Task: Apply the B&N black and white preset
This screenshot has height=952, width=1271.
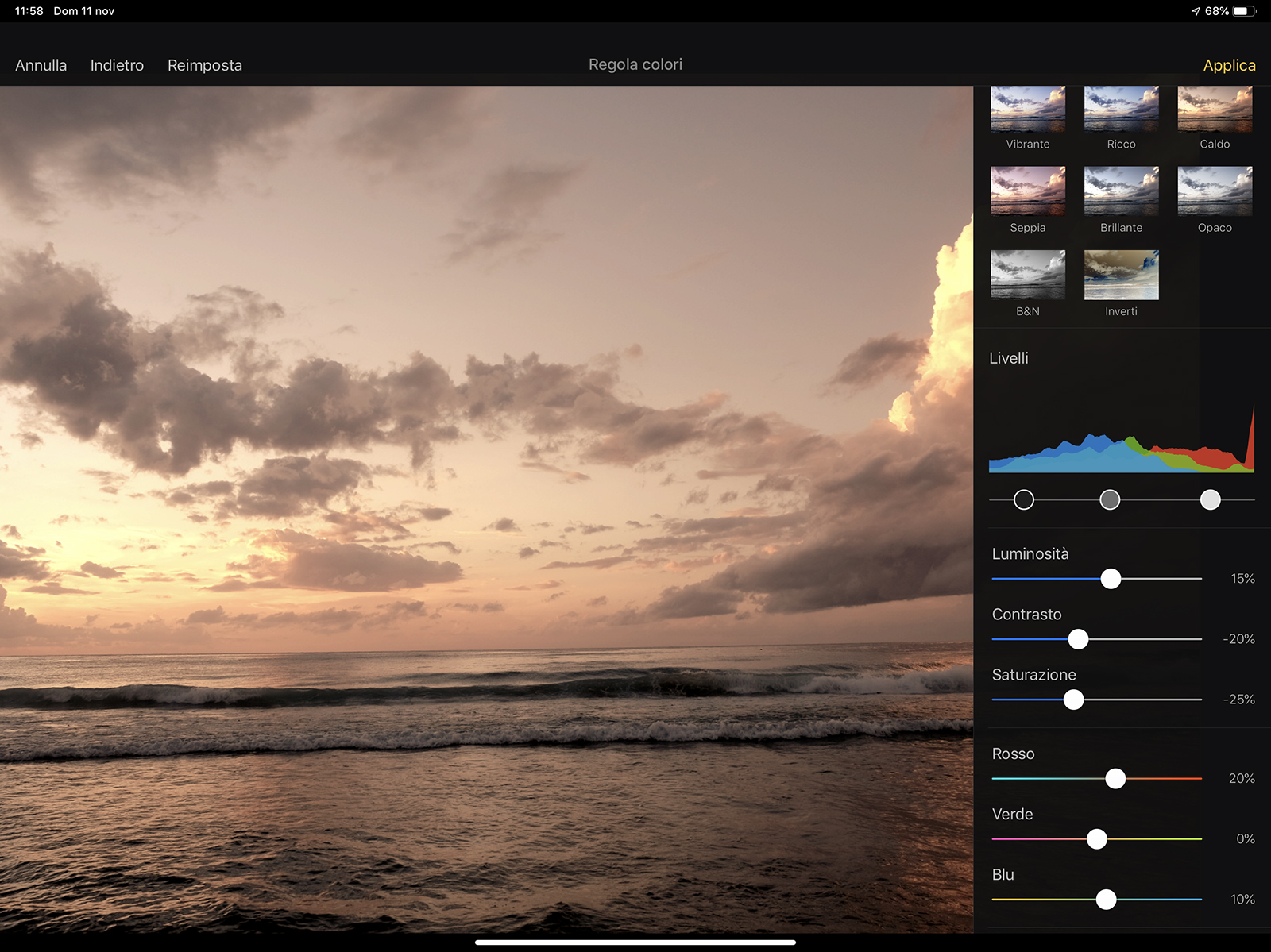Action: [x=1028, y=275]
